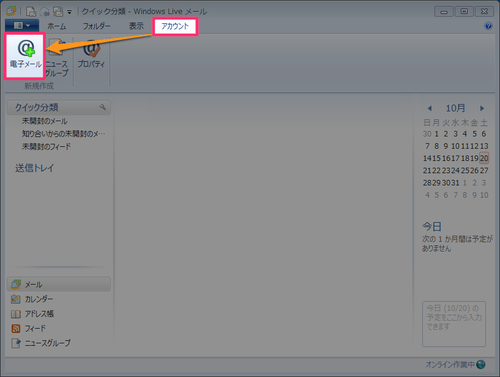This screenshot has height=377, width=500.
Task: Click the クイック分類 wrench settings icon
Action: click(103, 107)
